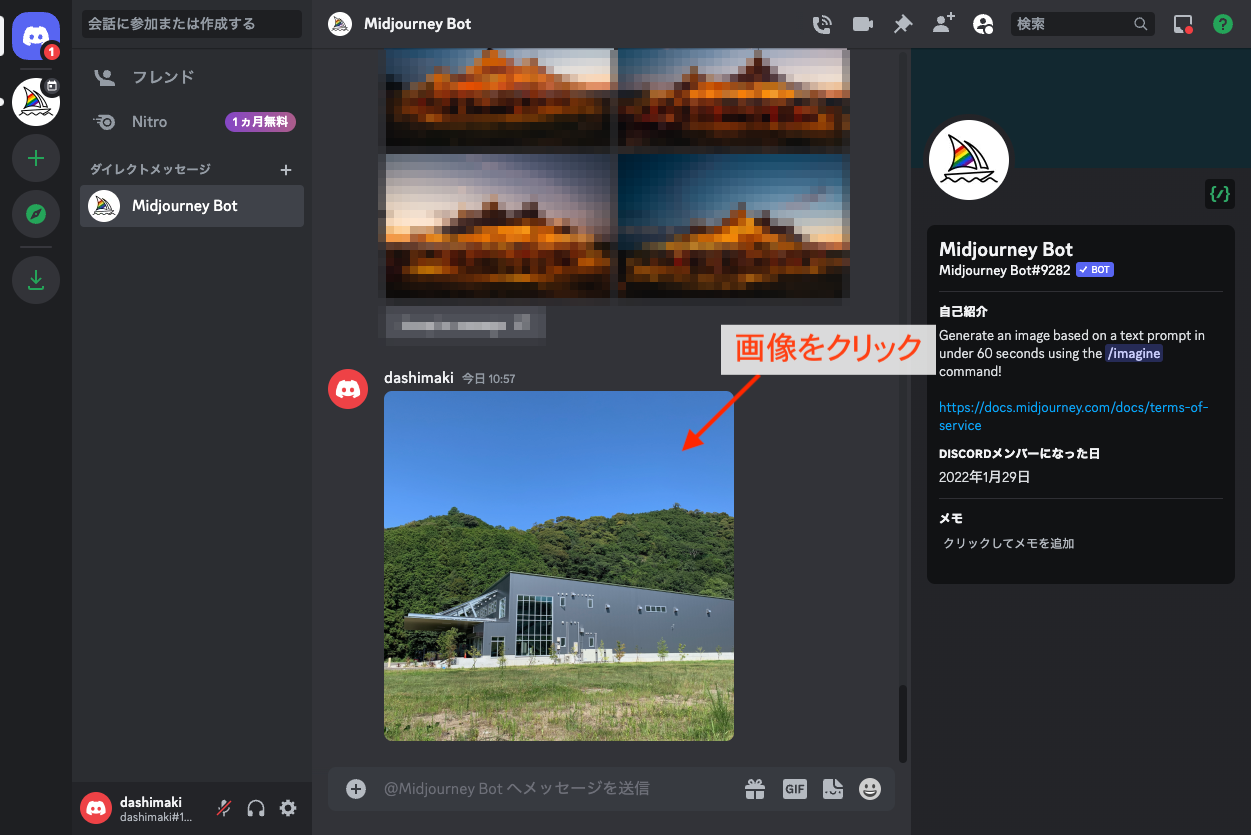1251x835 pixels.
Task: Open the inbox icon
Action: (x=1183, y=24)
